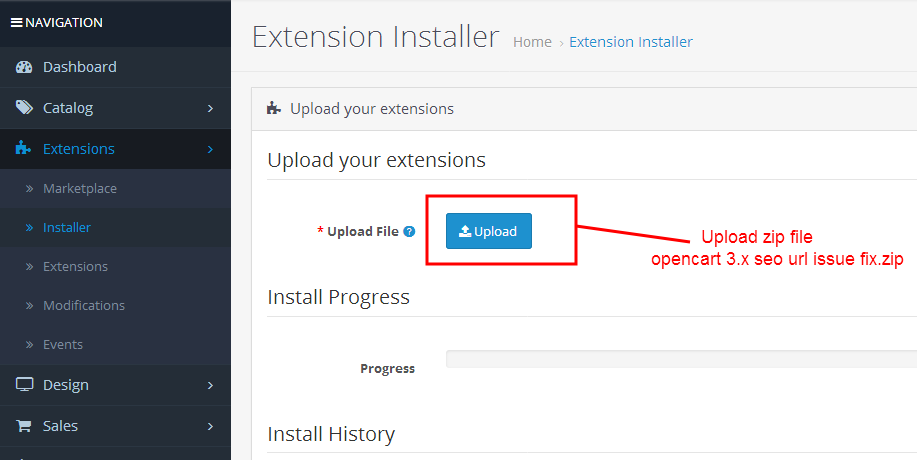Image resolution: width=917 pixels, height=460 pixels.
Task: Click the Upload File help question icon
Action: coord(409,231)
